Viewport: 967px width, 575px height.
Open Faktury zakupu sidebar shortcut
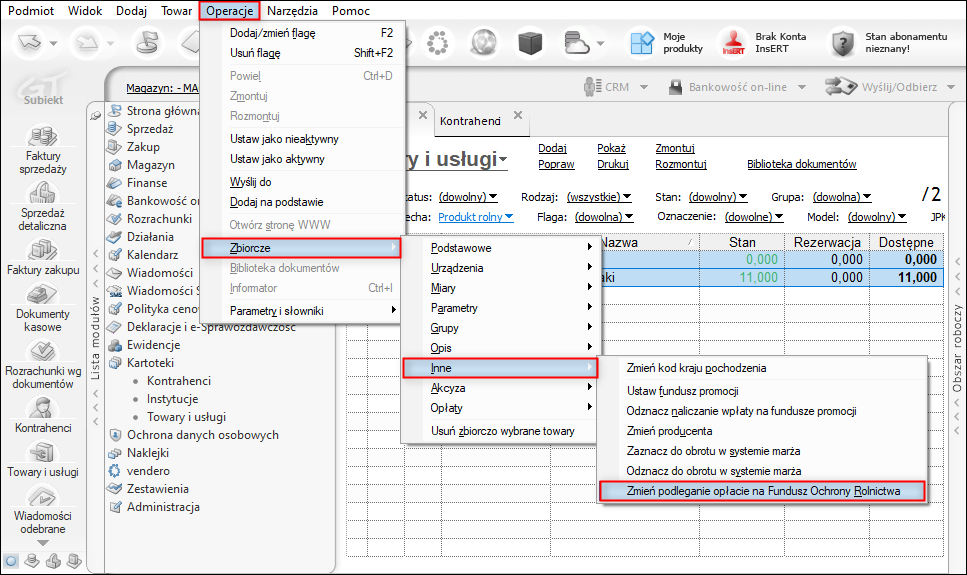pos(43,256)
